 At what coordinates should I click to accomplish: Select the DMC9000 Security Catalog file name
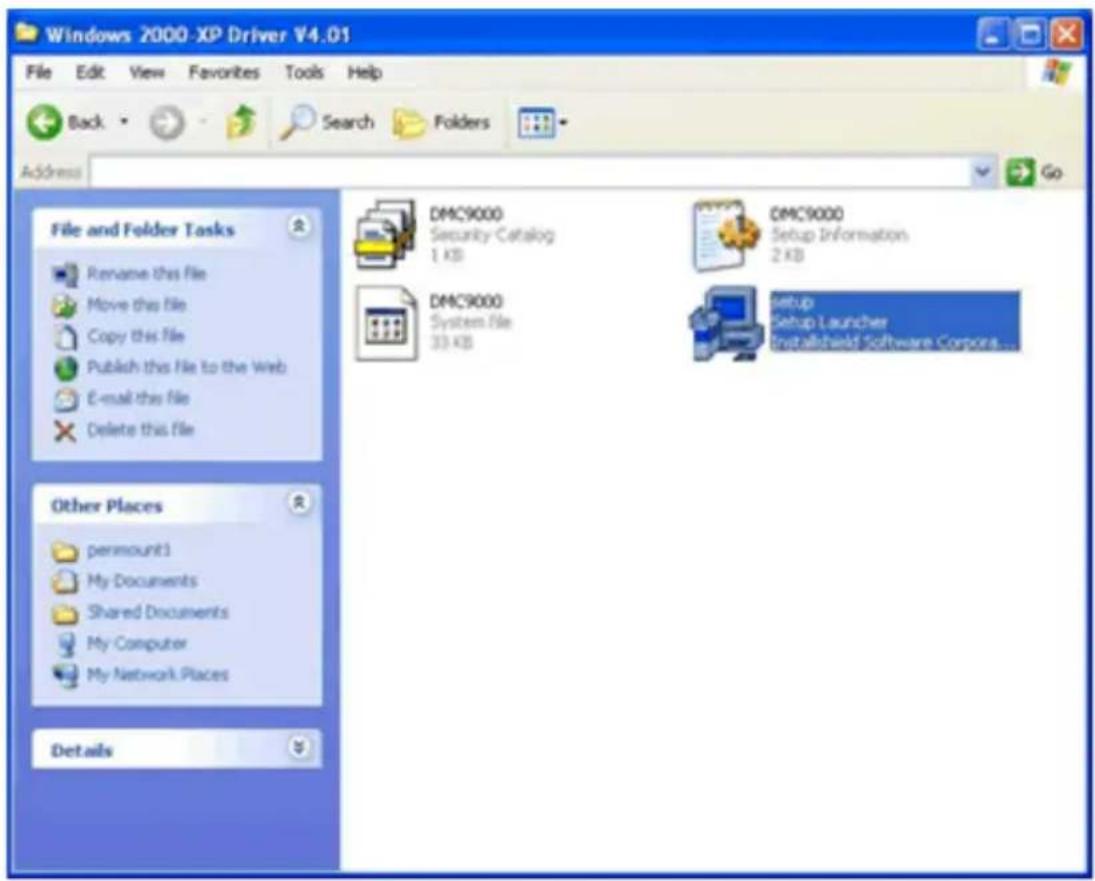pyautogui.click(x=465, y=214)
